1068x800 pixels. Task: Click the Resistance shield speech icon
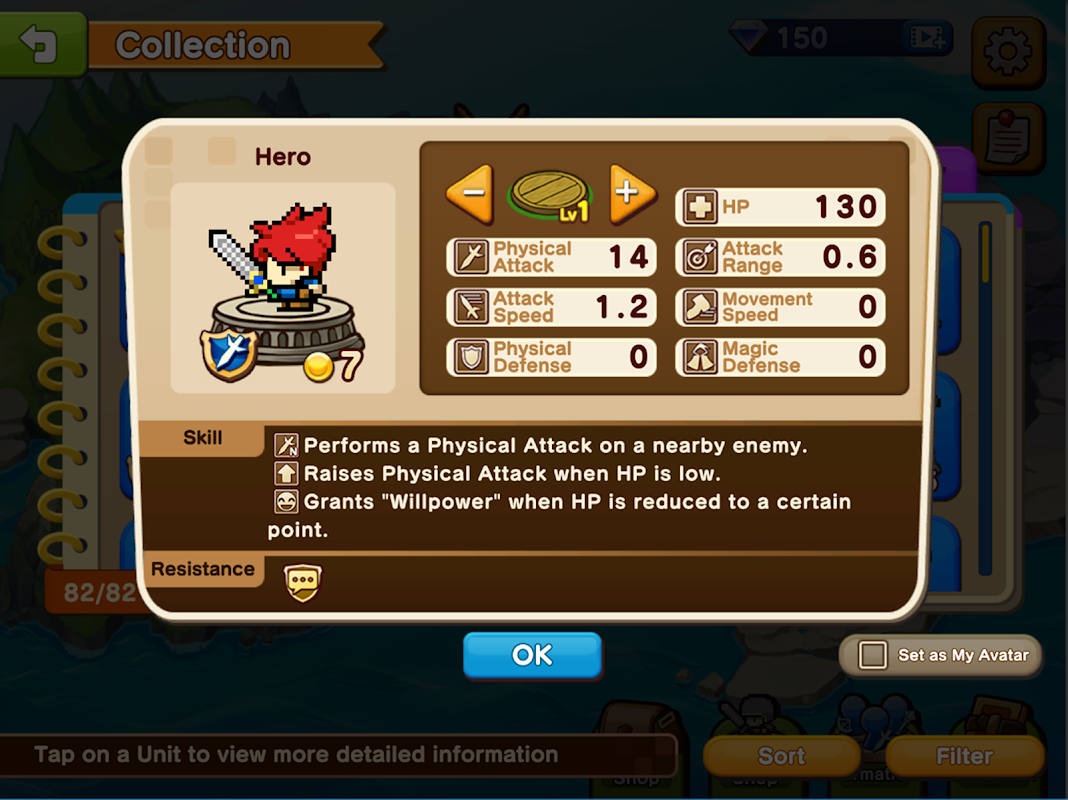pyautogui.click(x=302, y=583)
